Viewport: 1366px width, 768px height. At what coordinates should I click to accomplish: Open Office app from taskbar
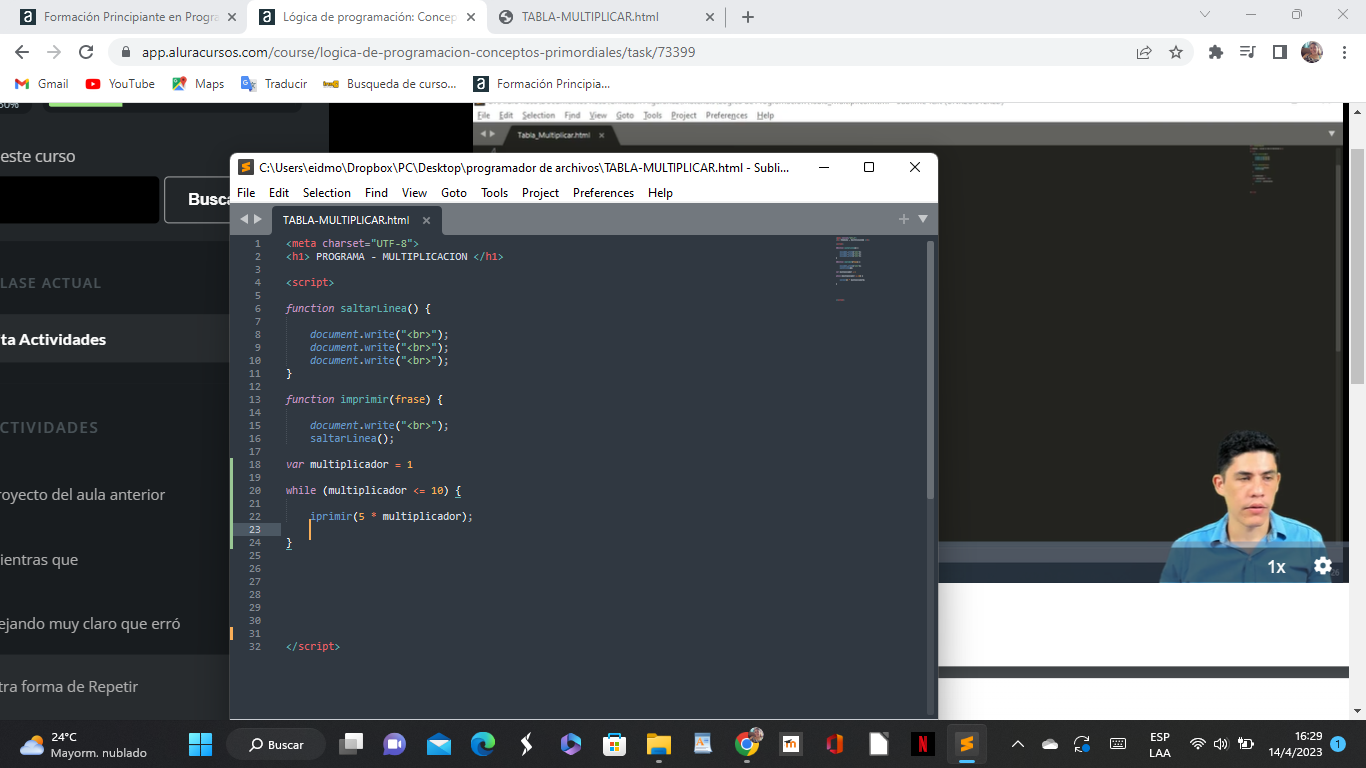click(x=835, y=744)
